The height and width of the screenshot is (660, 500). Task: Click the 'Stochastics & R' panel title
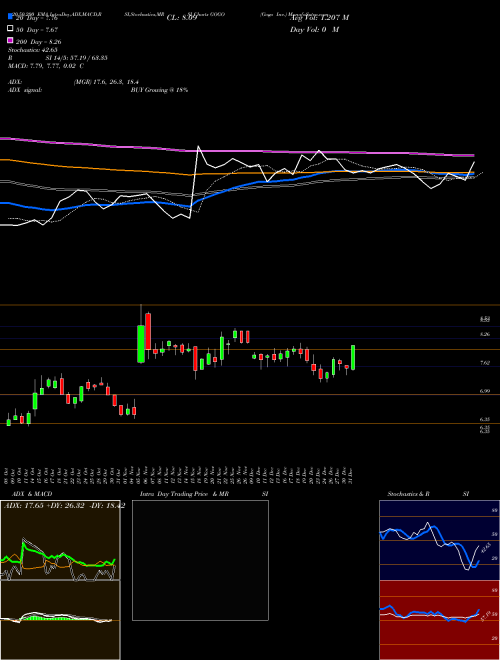409,494
